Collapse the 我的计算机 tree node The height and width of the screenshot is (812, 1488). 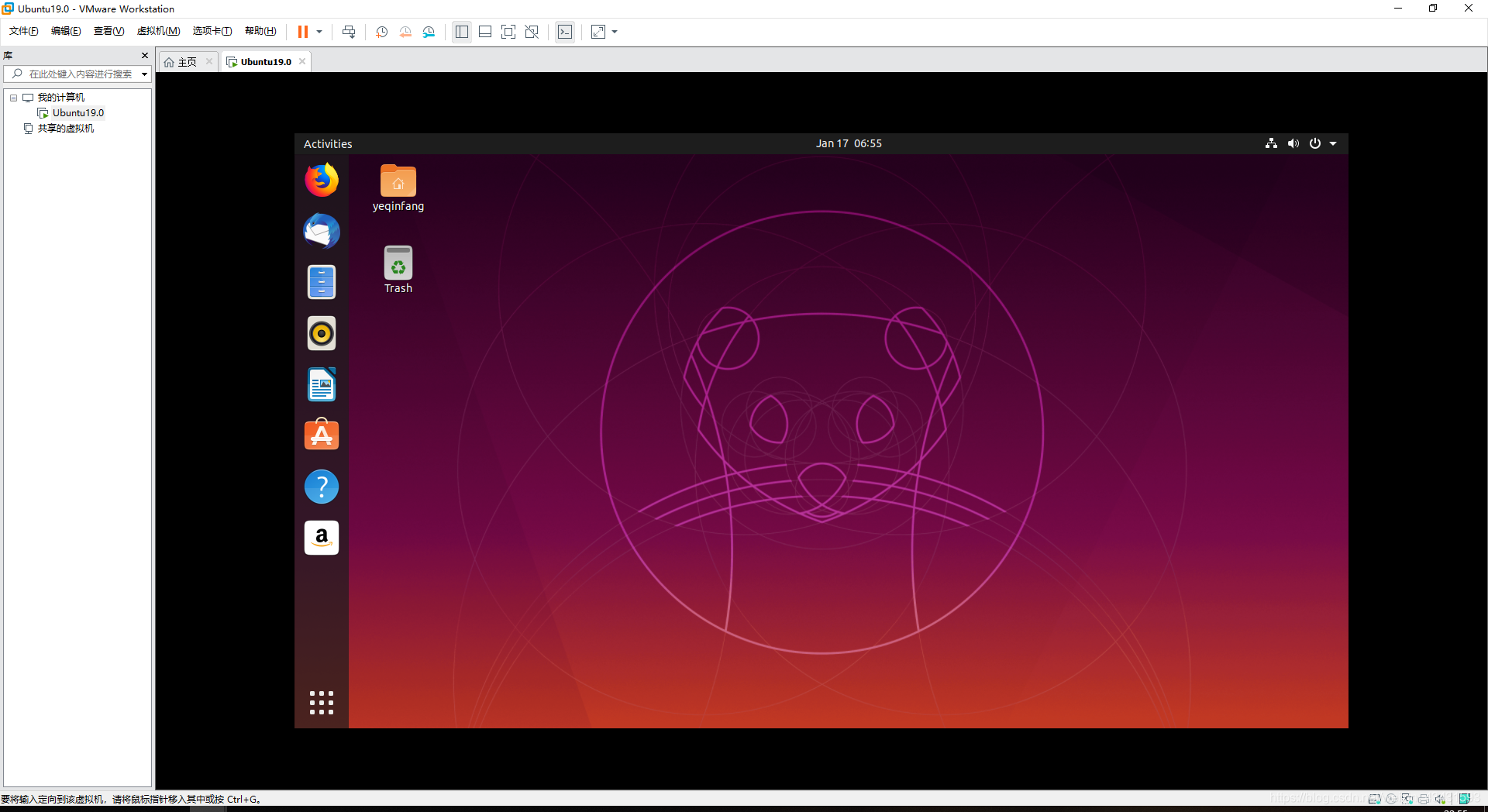pos(13,98)
